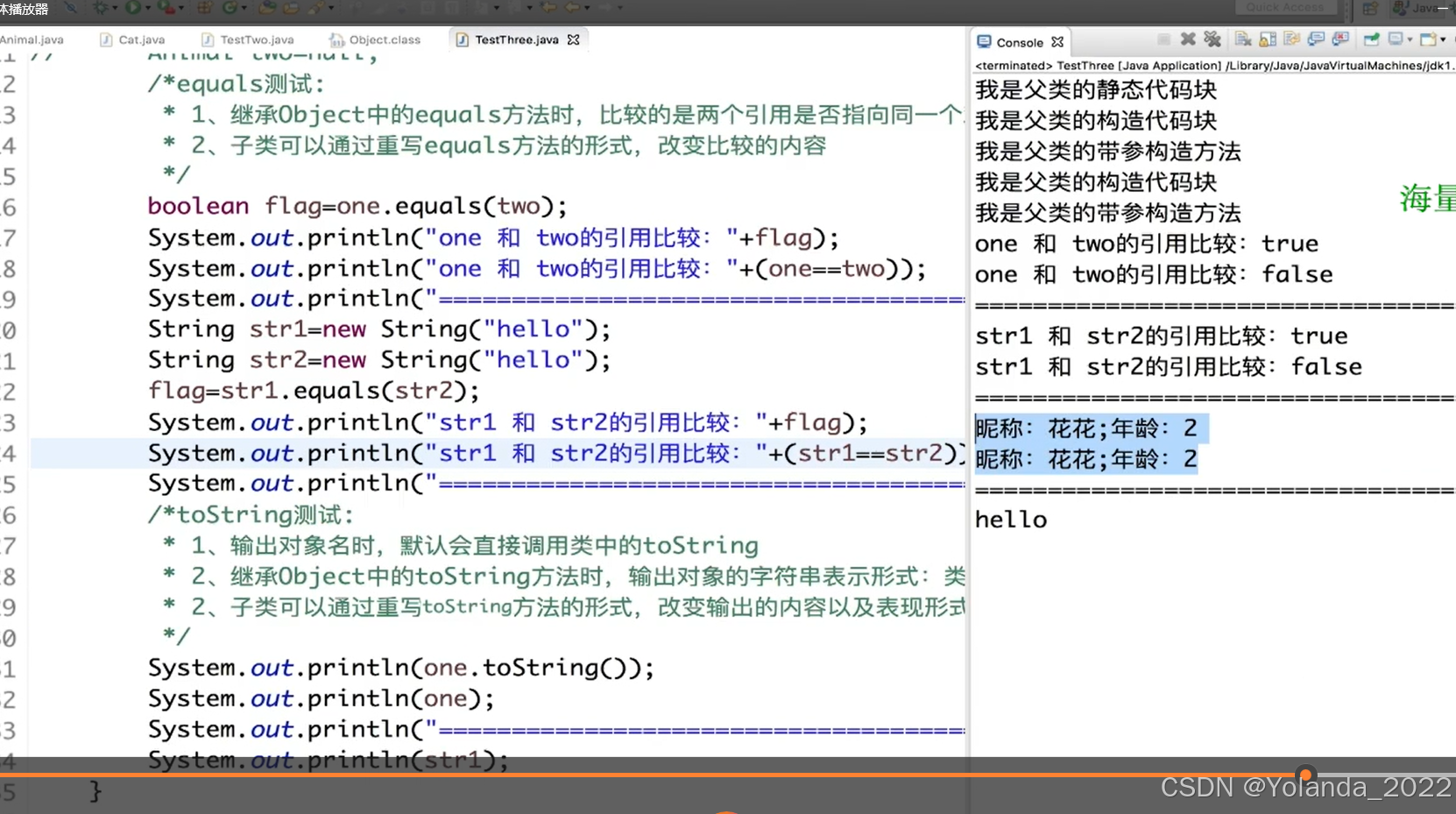The height and width of the screenshot is (814, 1456).
Task: Click code line 'flag=str1.equals(str2);'
Action: [314, 391]
